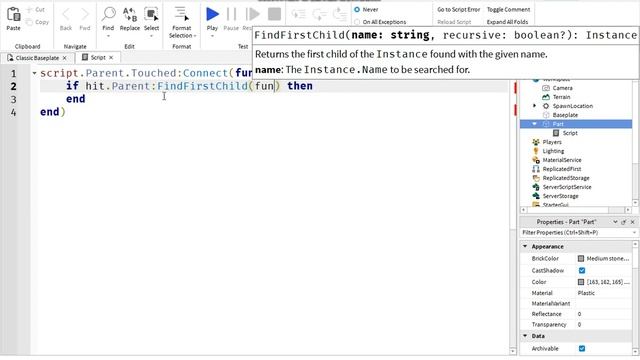Click the Paste clipboard icon
Viewport: 640px width, 360px height.
[x=13, y=15]
